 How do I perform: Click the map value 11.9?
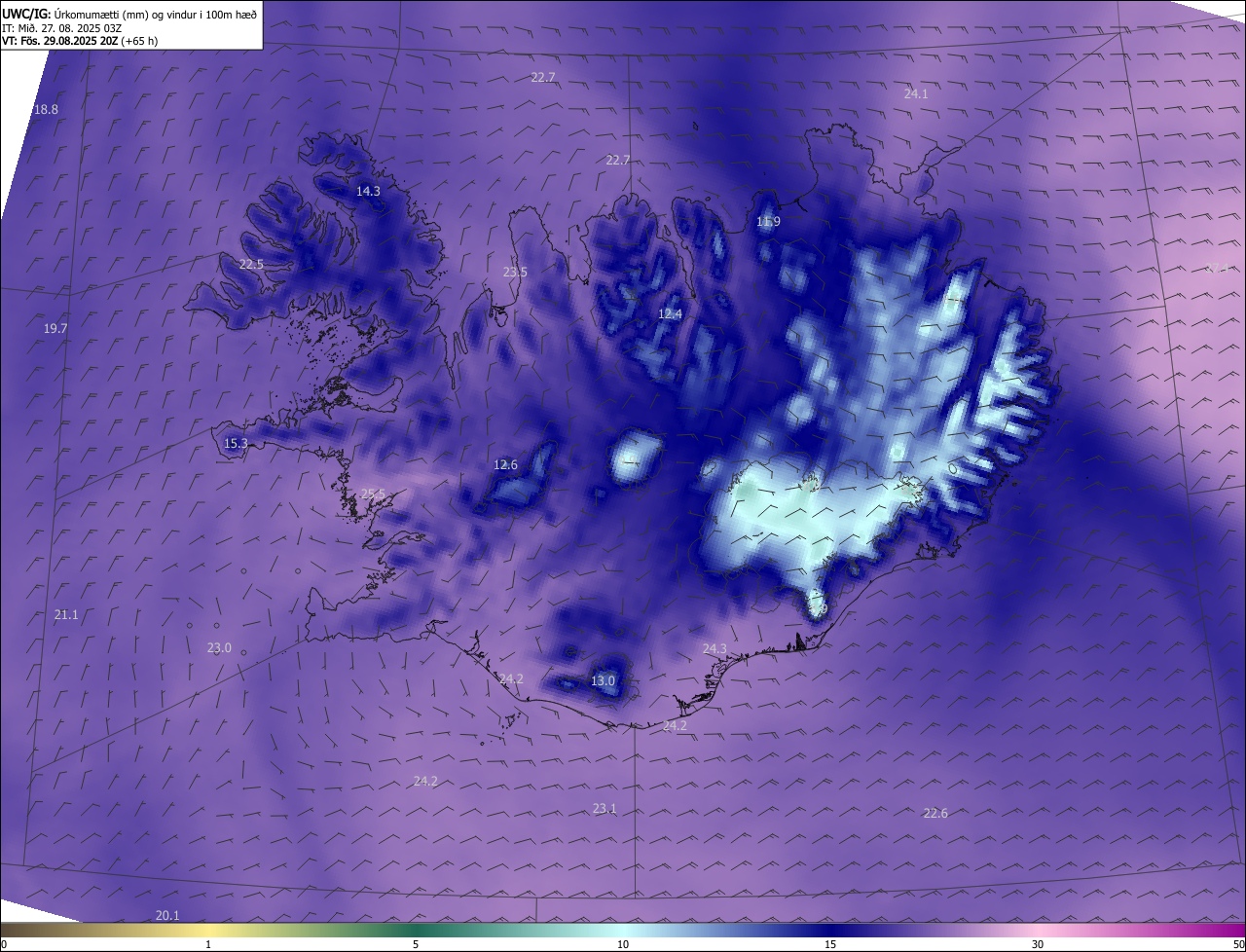768,222
